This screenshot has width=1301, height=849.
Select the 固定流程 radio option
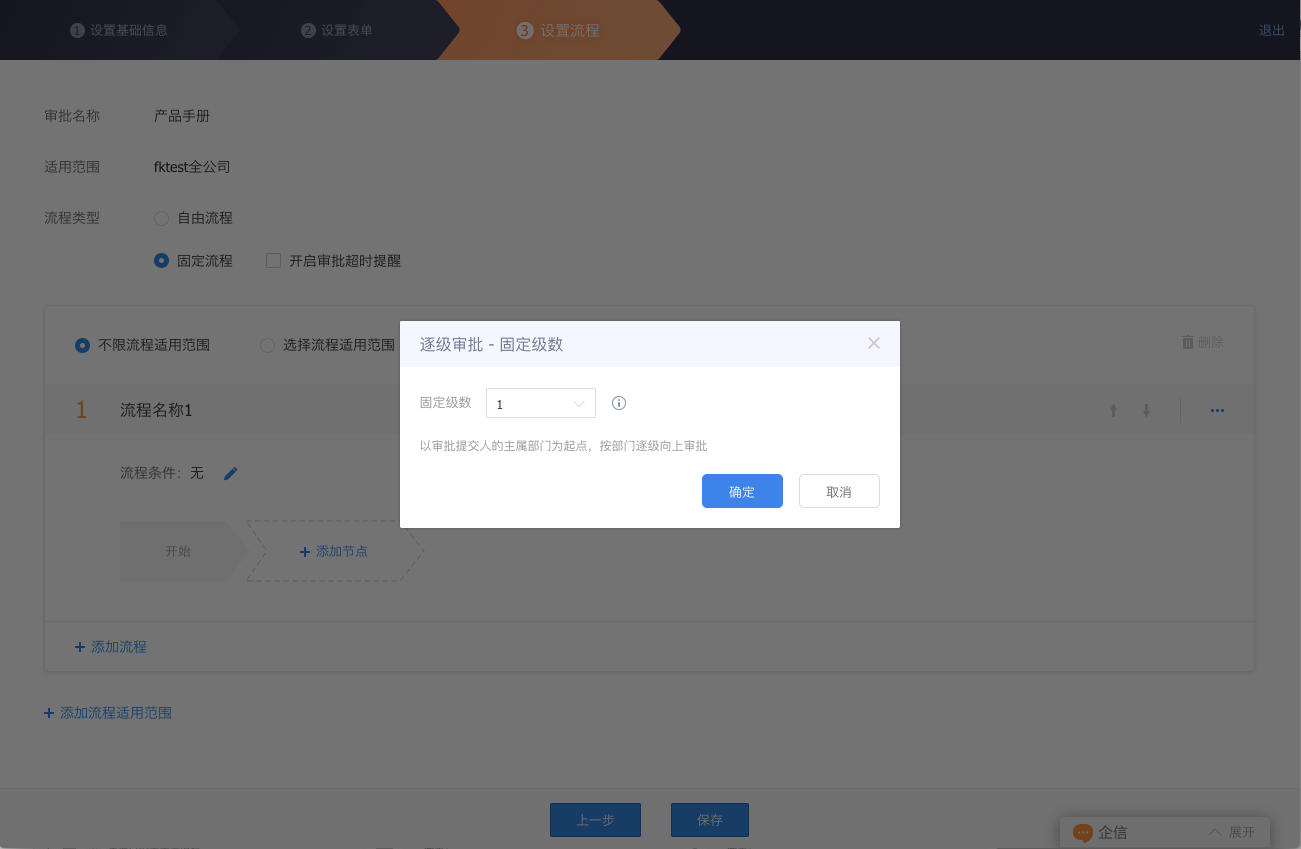pyautogui.click(x=161, y=260)
